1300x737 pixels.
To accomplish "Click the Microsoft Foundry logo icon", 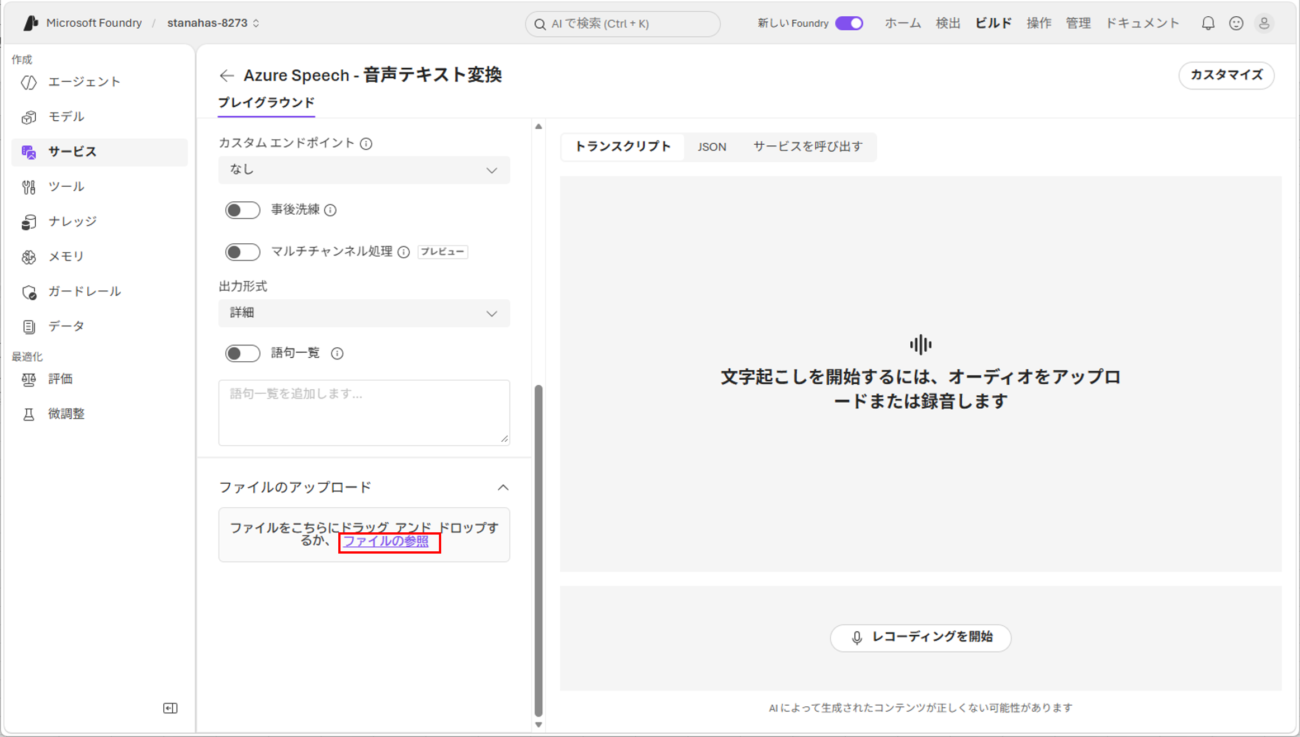I will tap(30, 23).
